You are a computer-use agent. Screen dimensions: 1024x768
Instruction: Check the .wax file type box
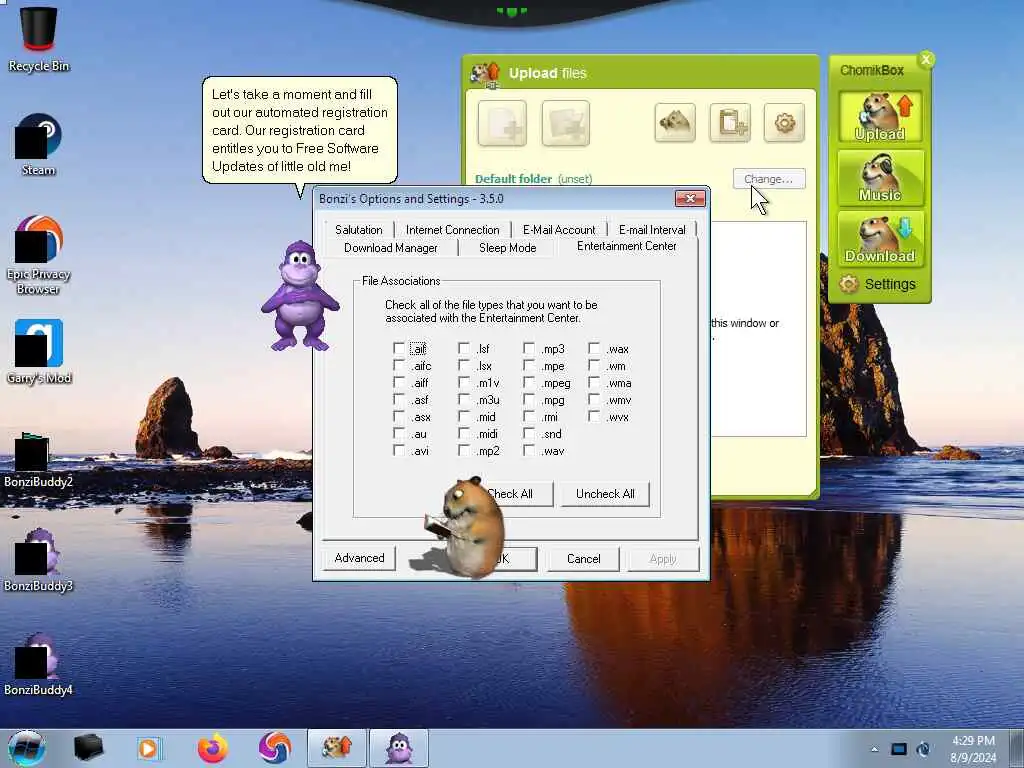[594, 349]
